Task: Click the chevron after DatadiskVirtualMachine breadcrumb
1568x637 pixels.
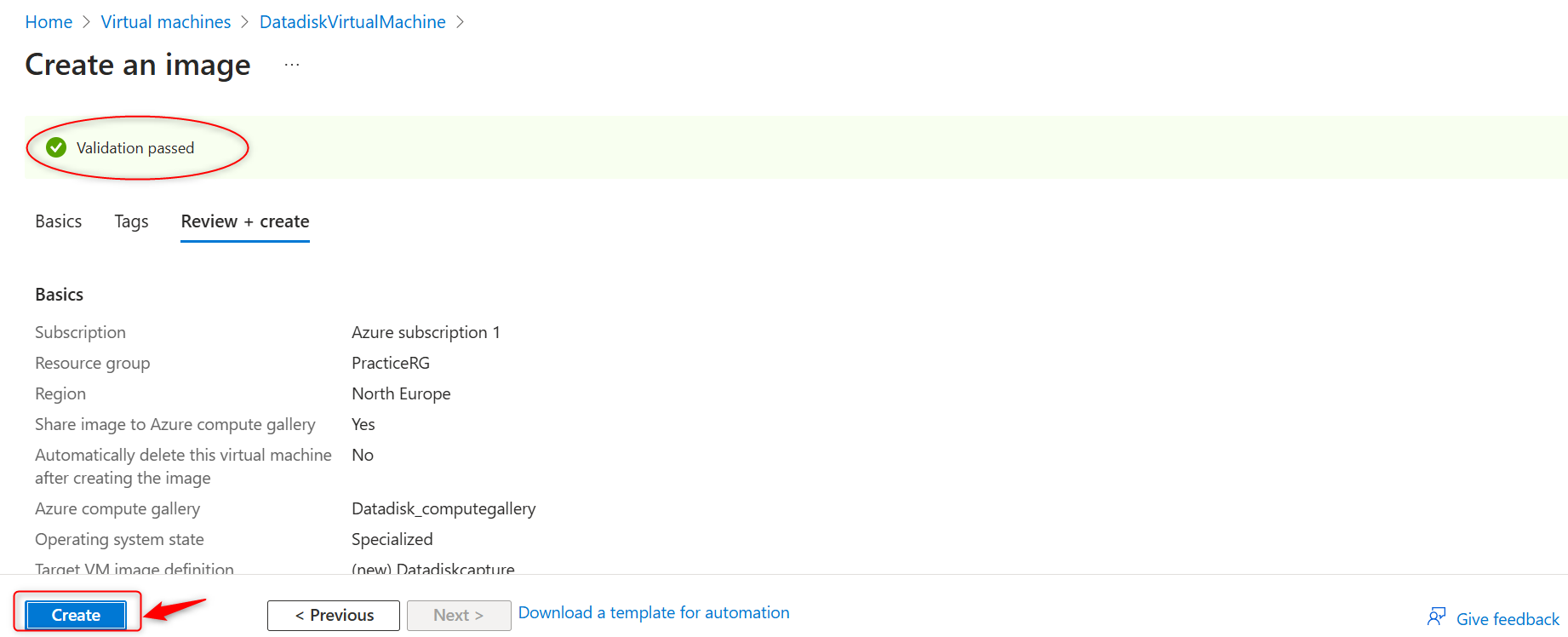Action: pos(461,22)
